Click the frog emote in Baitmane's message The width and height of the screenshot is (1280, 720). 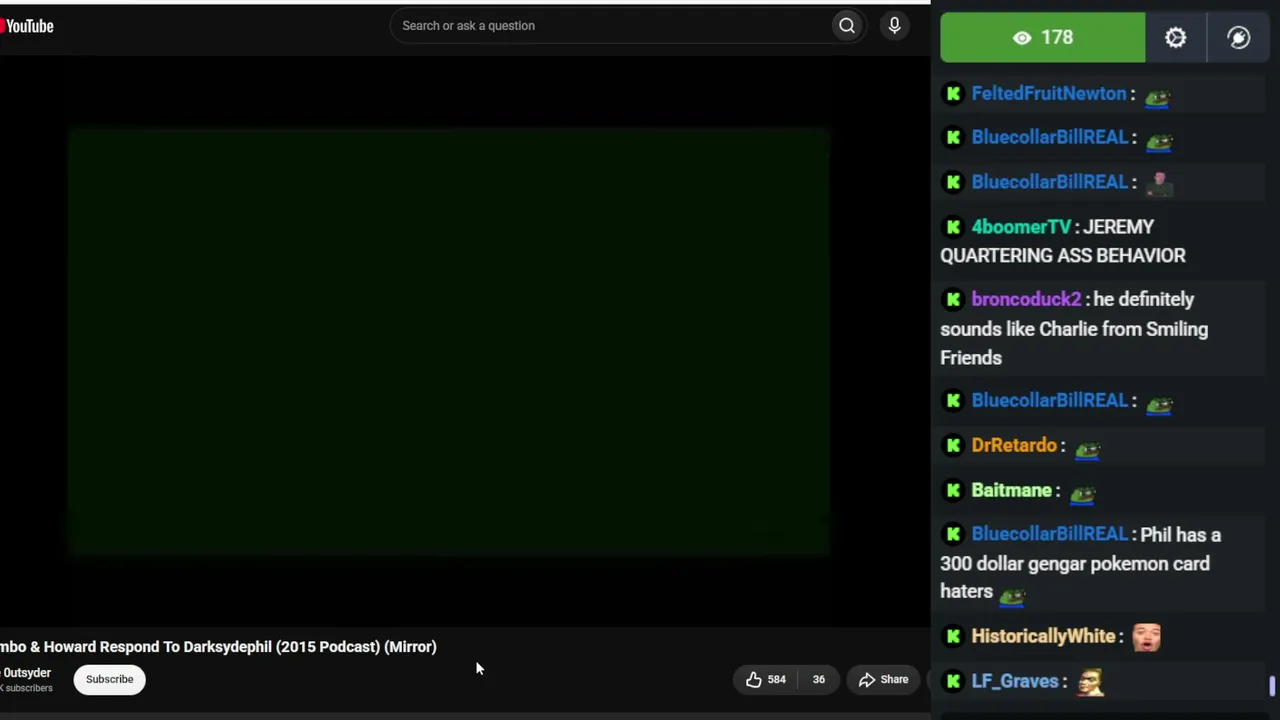pos(1083,494)
